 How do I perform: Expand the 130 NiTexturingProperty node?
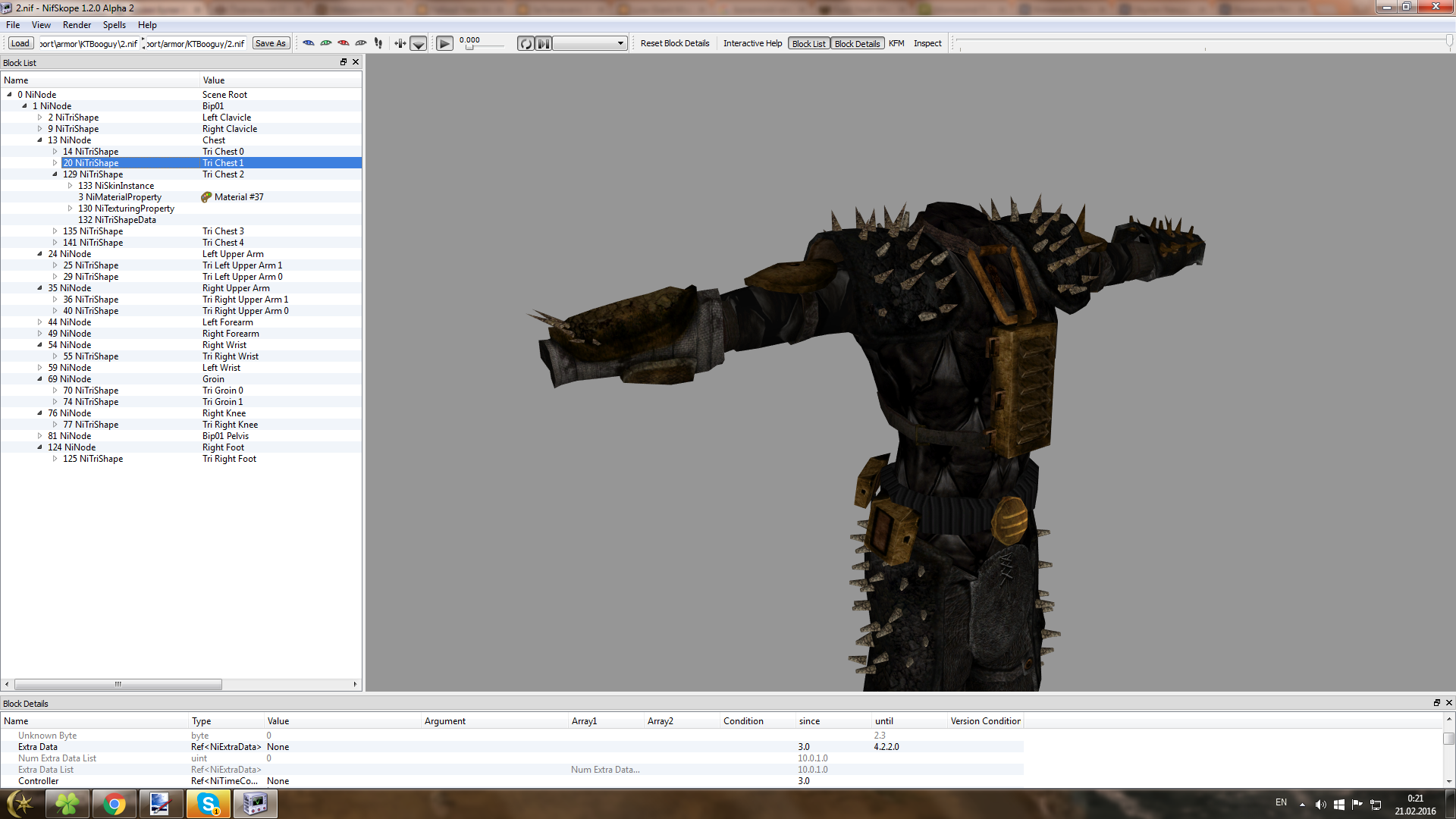click(70, 209)
